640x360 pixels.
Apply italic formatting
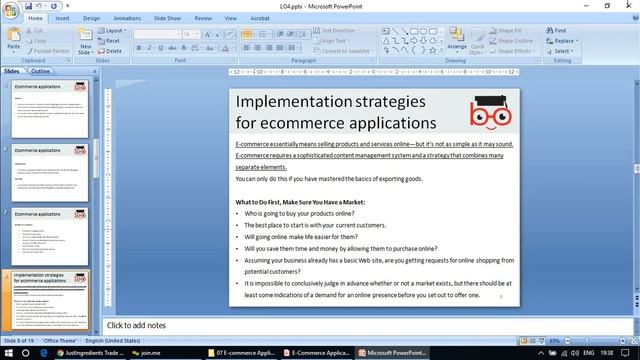tap(149, 48)
